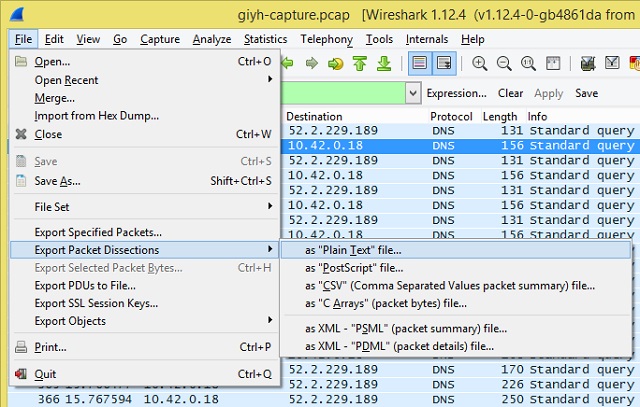Select the highlighted 10.42.0.18 length 156 row
Screen dimensions: 640x407
[460, 145]
